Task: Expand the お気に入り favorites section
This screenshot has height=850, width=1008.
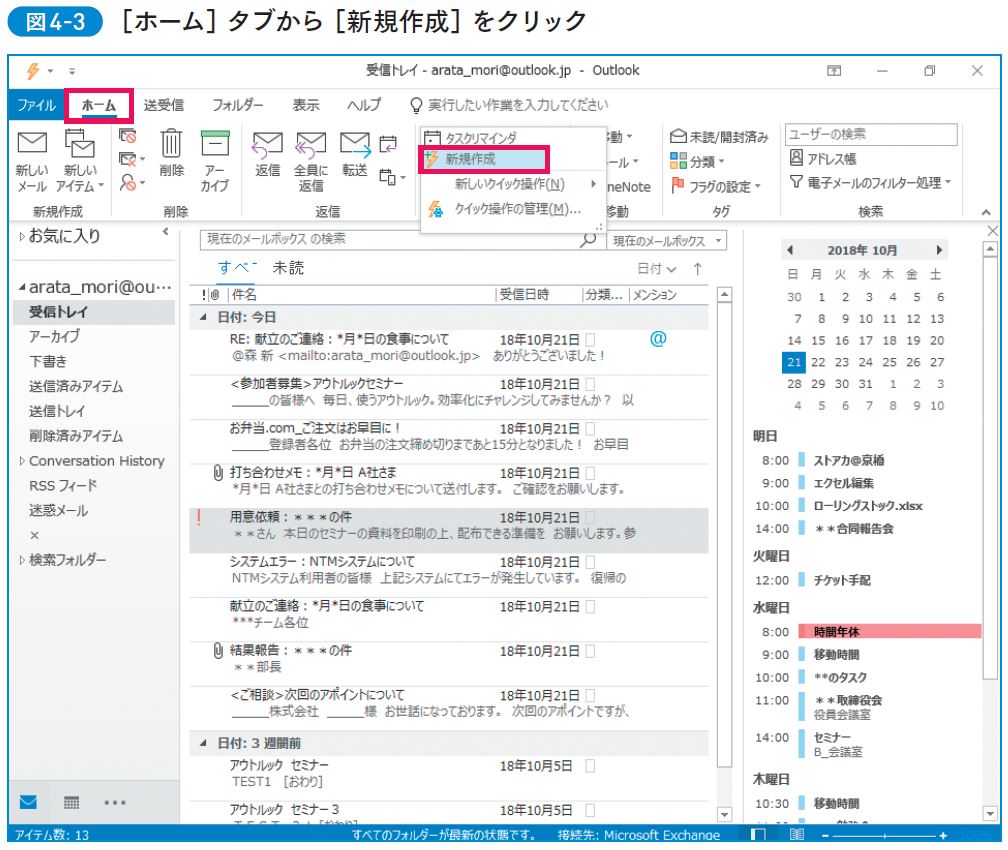Action: (22, 237)
